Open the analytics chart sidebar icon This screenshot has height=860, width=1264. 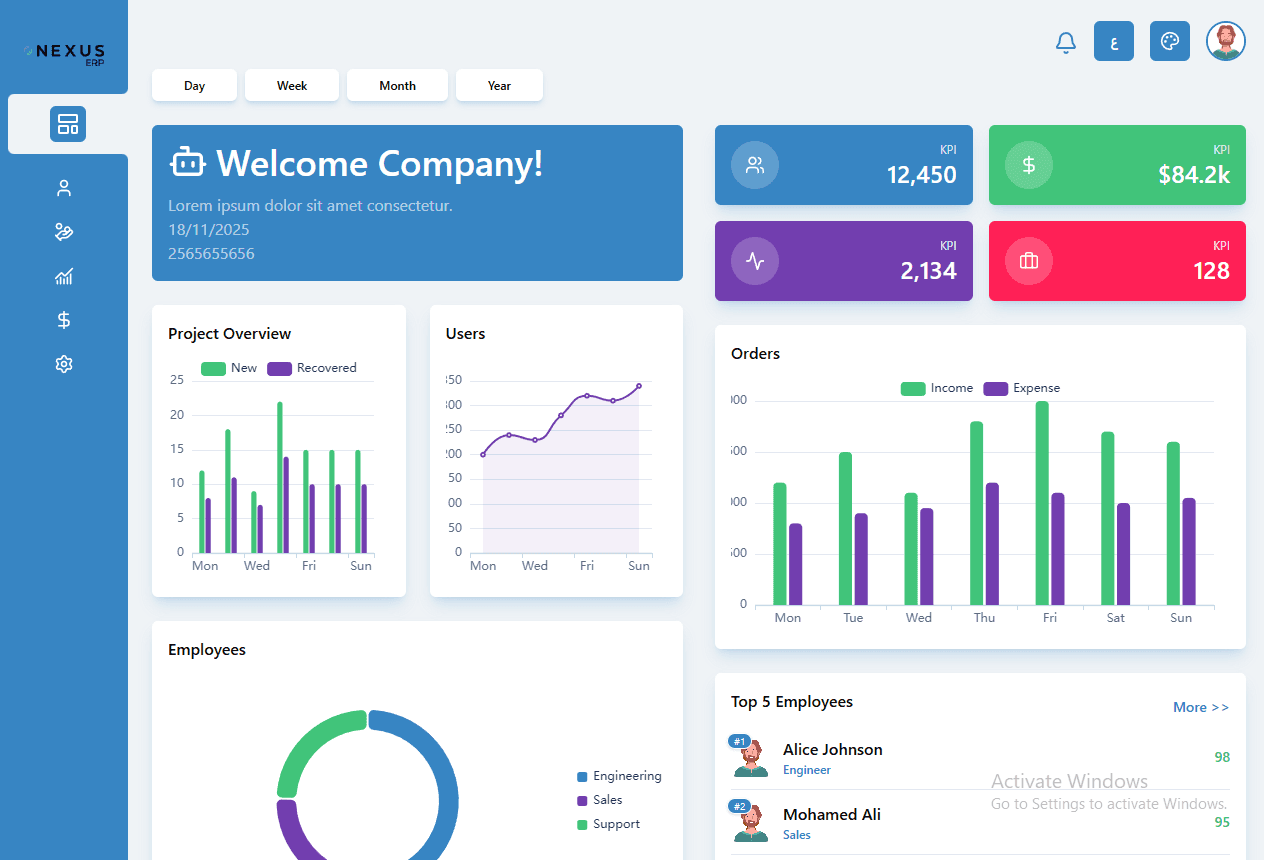[x=64, y=276]
